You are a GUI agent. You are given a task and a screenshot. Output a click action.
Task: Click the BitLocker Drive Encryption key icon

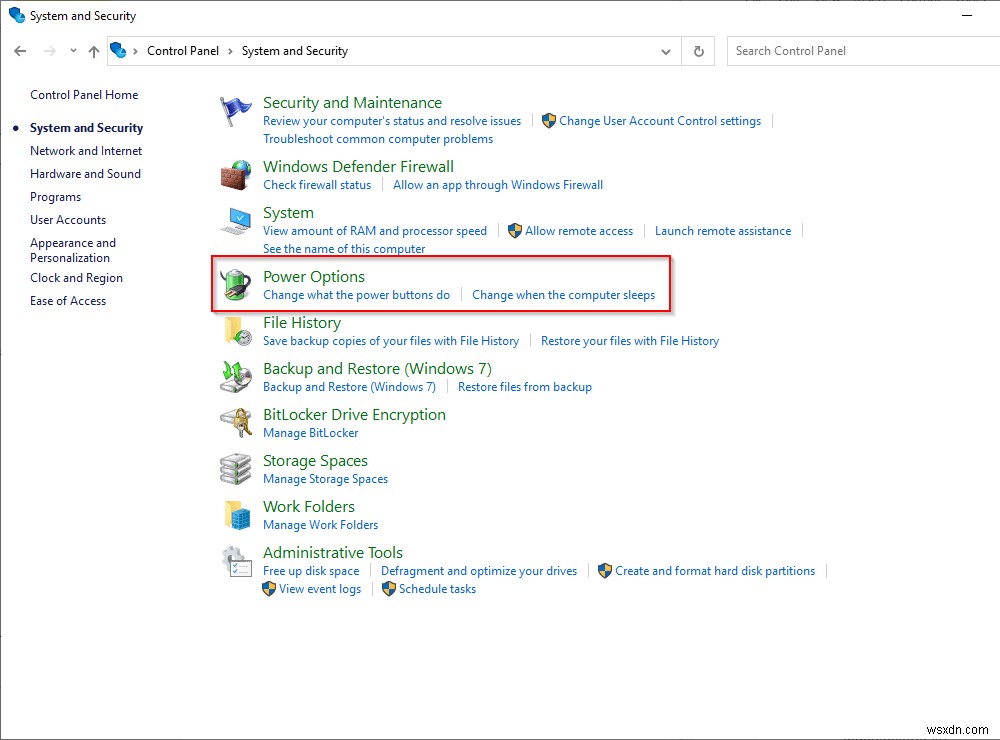click(235, 423)
